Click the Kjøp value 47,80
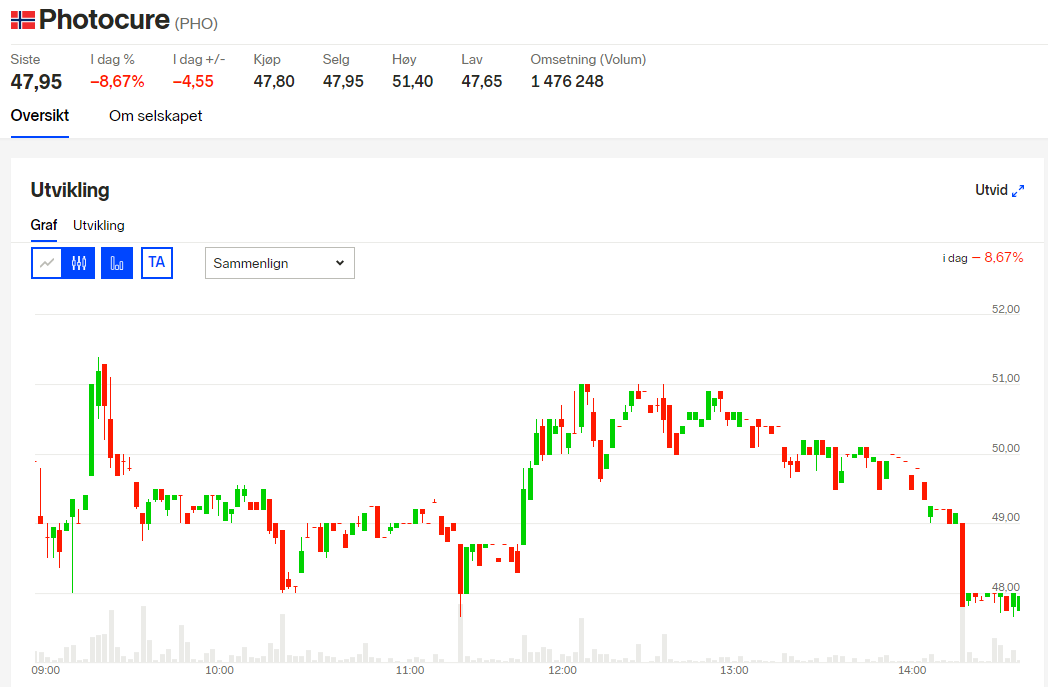1048x687 pixels. (274, 82)
